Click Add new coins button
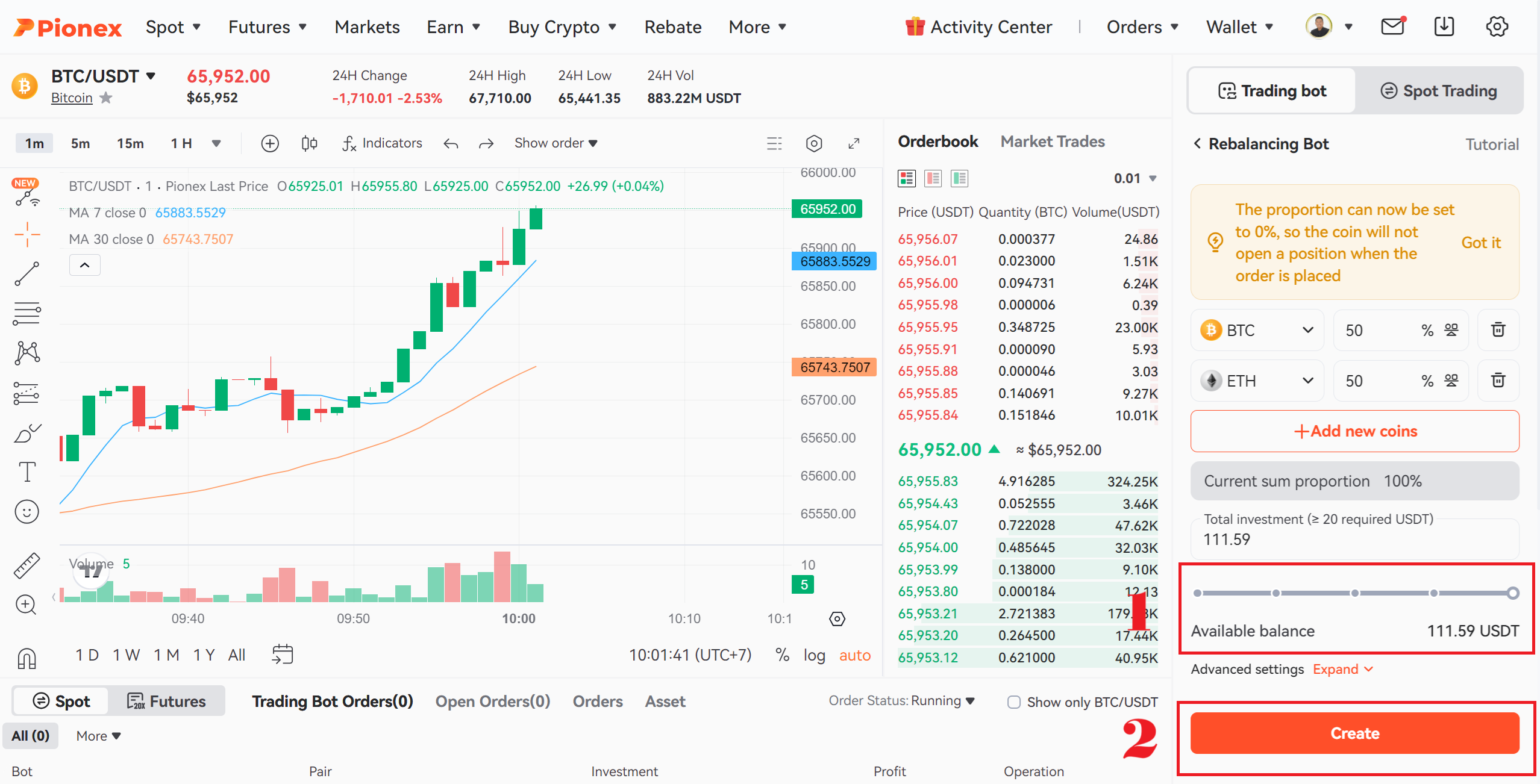The height and width of the screenshot is (784, 1540). [1354, 431]
